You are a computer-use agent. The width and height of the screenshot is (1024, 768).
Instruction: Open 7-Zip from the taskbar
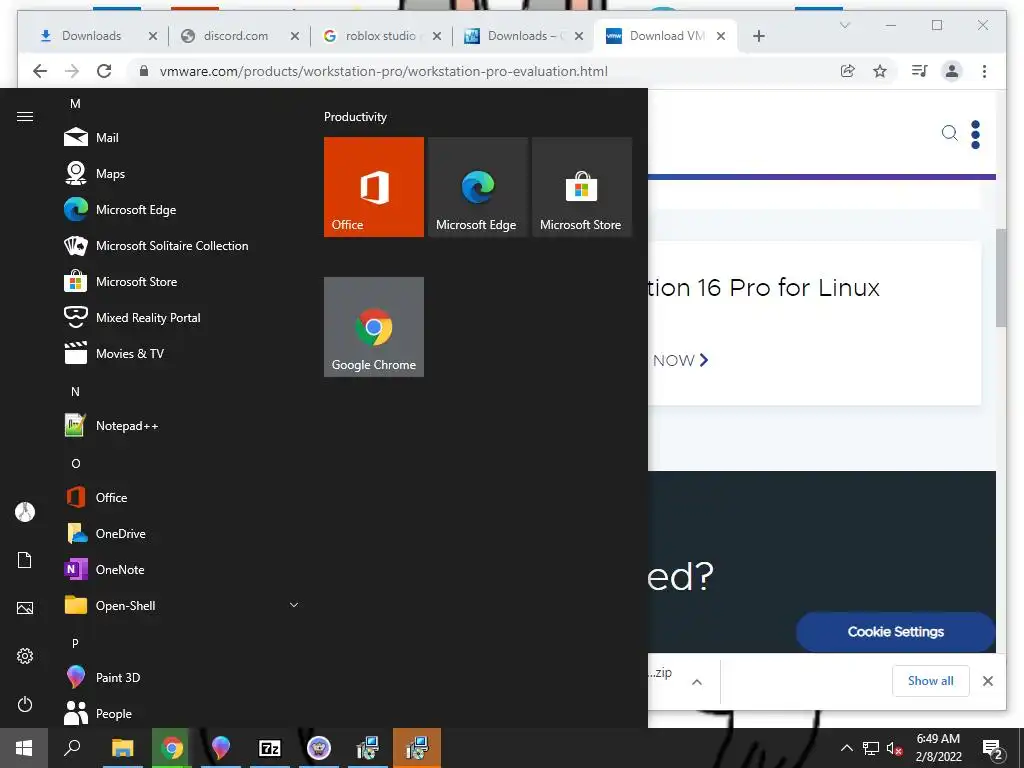click(x=270, y=748)
